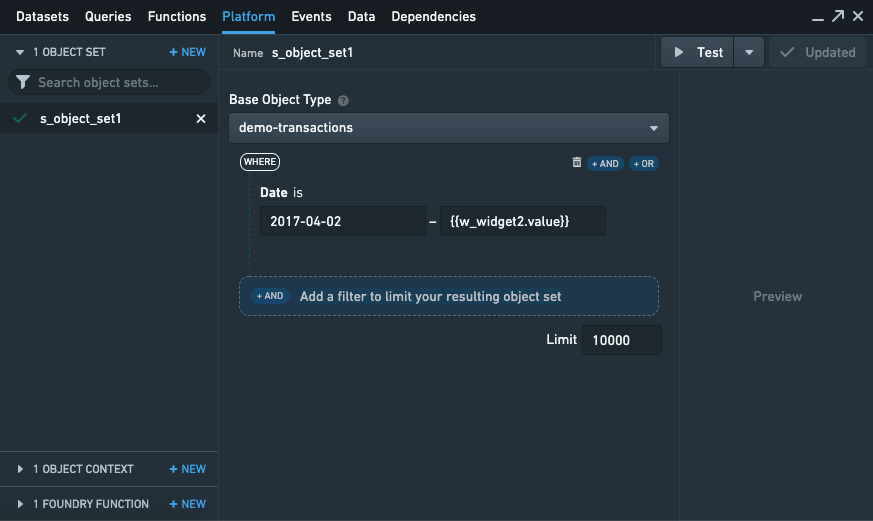Open the Datasets tab

(x=42, y=17)
